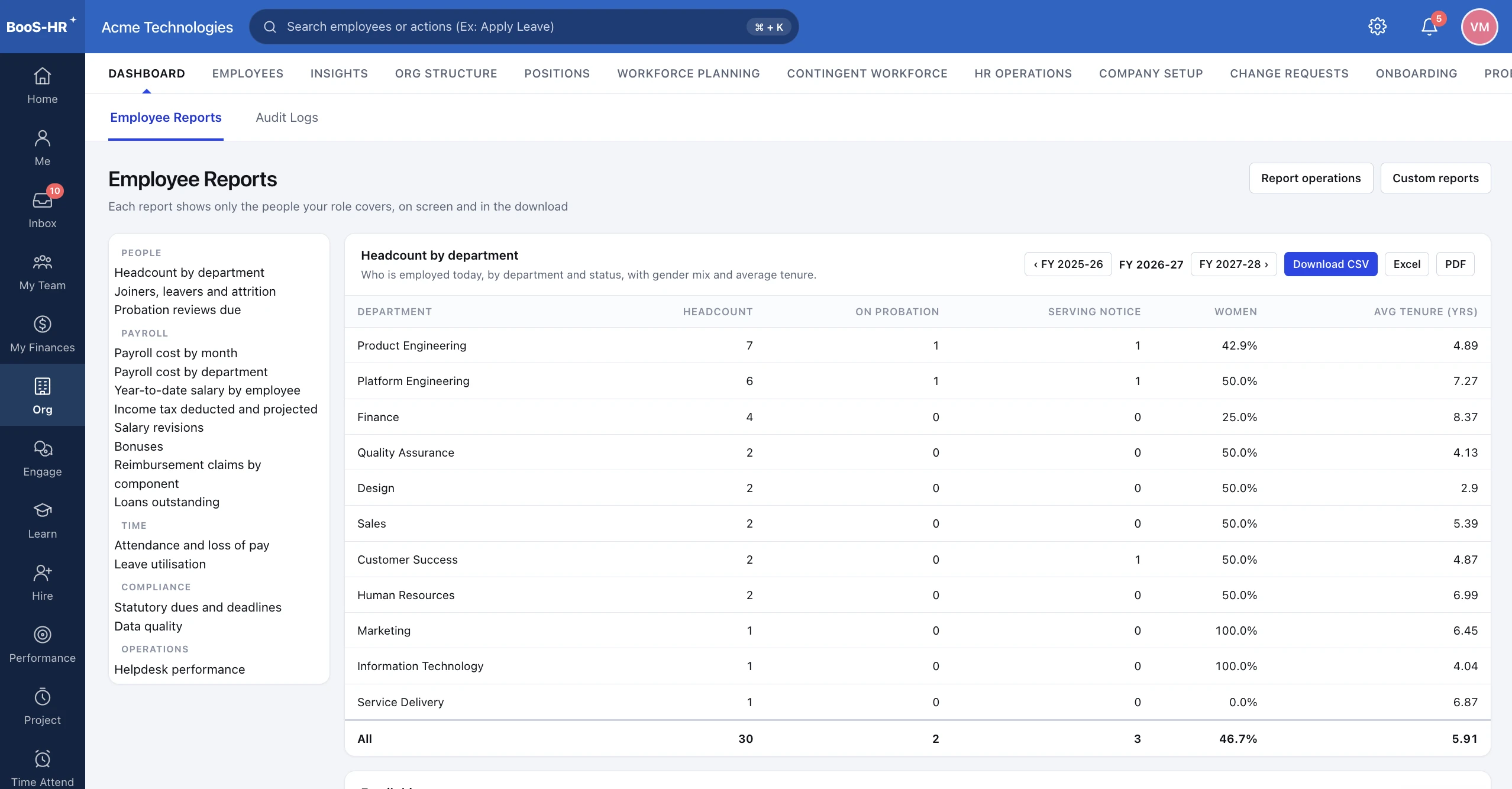The height and width of the screenshot is (789, 1512).
Task: Open Joiners, leavers and attrition report
Action: click(195, 292)
